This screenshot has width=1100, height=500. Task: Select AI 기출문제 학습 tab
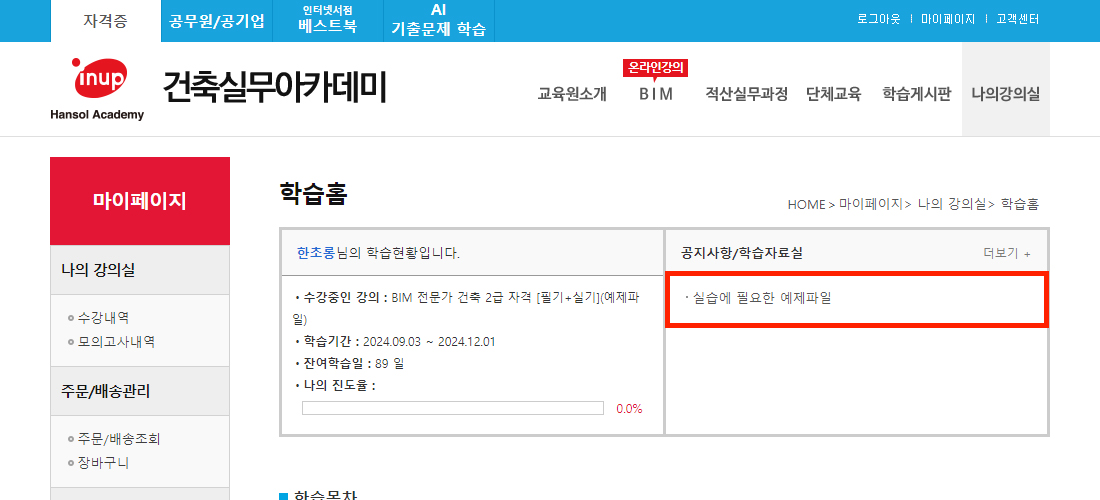tap(438, 20)
